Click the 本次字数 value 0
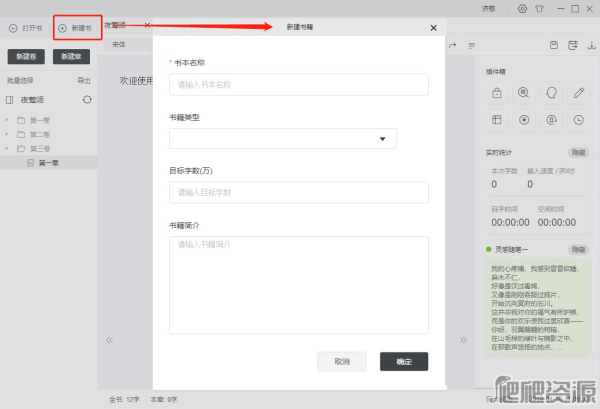600x409 pixels. [494, 184]
